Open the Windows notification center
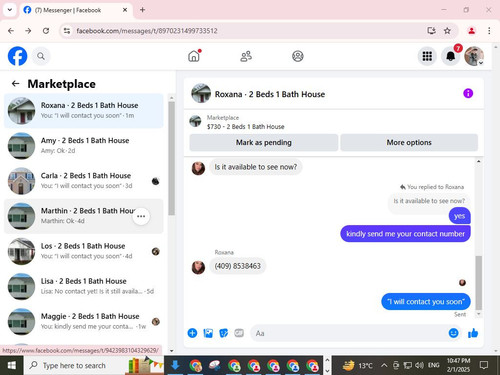Image resolution: width=500 pixels, height=375 pixels. (x=484, y=365)
